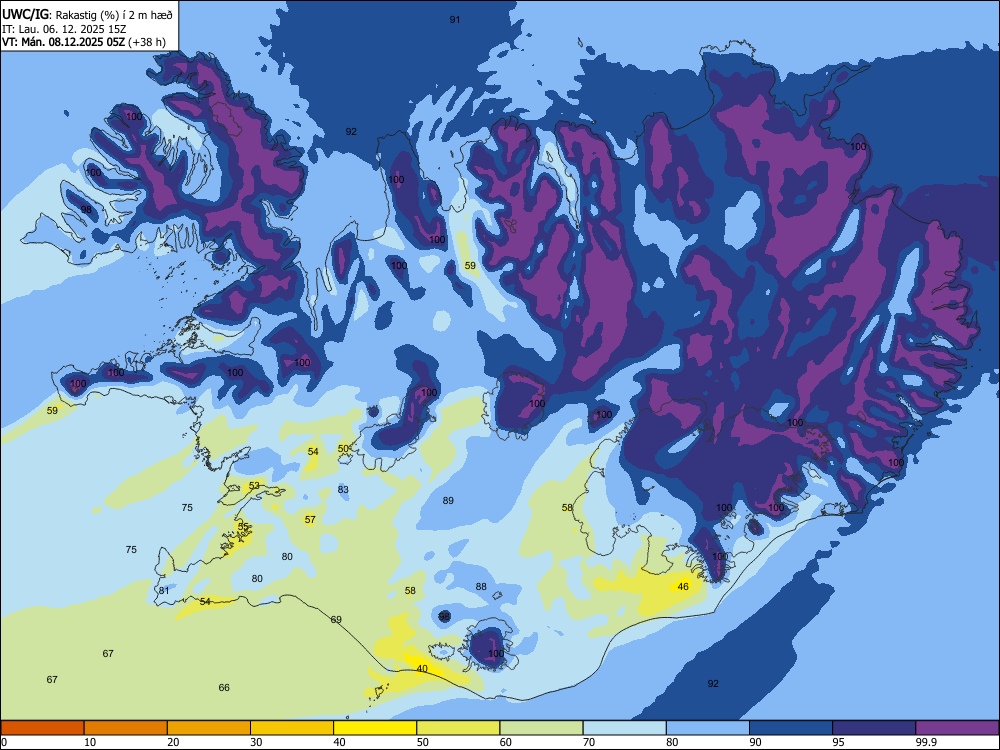This screenshot has width=1000, height=750.
Task: Choose the light green 60–70 legend swatch
Action: coord(541,728)
